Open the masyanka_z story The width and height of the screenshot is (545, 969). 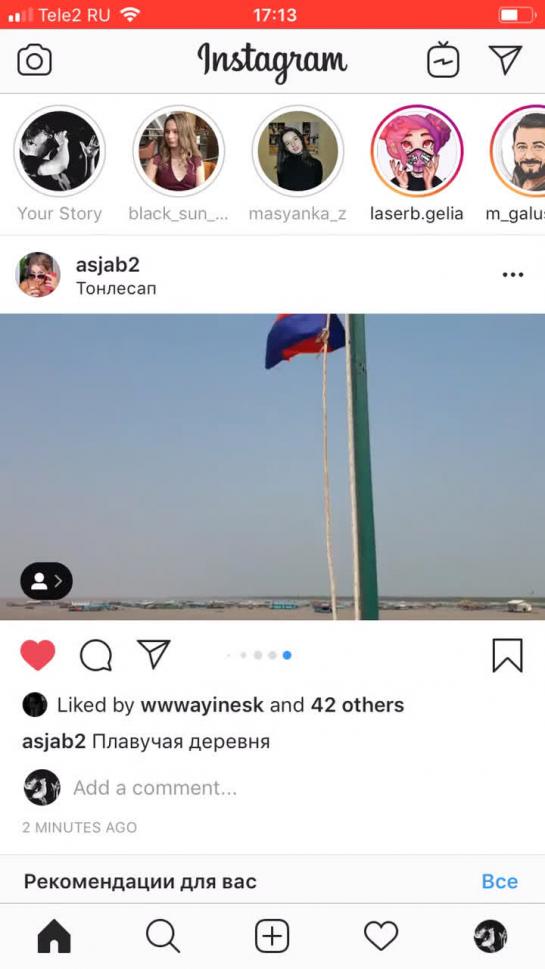(298, 151)
